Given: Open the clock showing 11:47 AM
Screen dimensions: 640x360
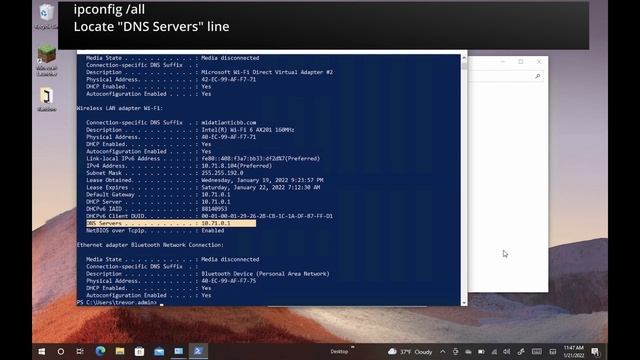Looking at the screenshot, I should (x=573, y=351).
